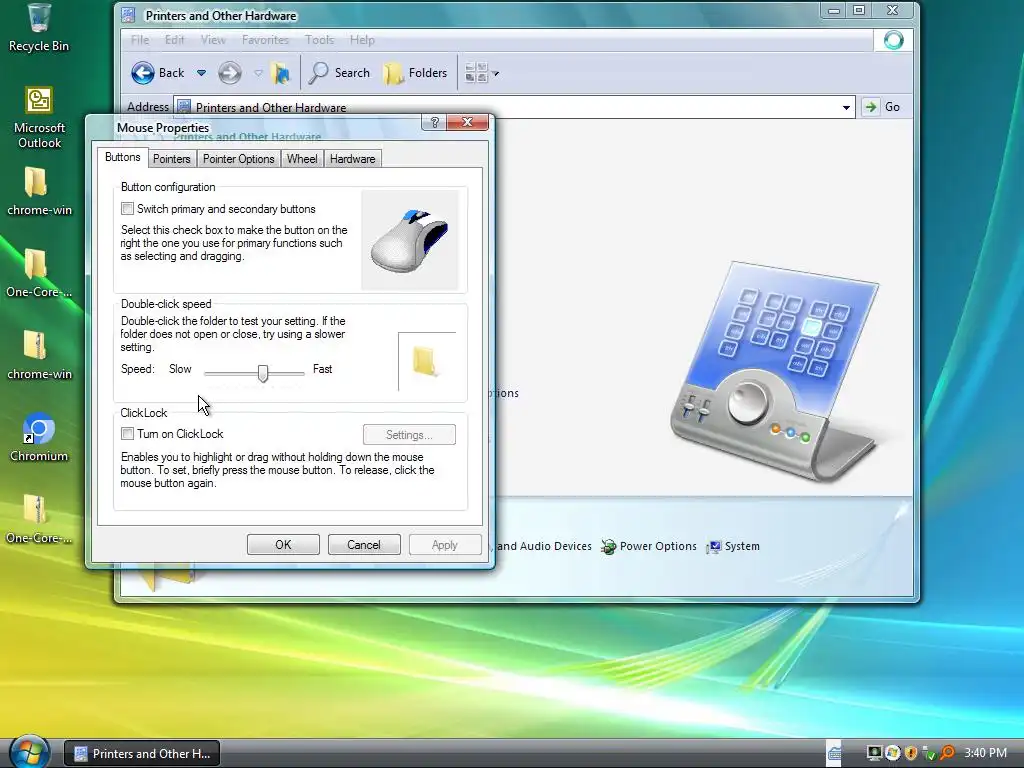
Task: Select the Chromium desktop shortcut
Action: click(x=39, y=438)
